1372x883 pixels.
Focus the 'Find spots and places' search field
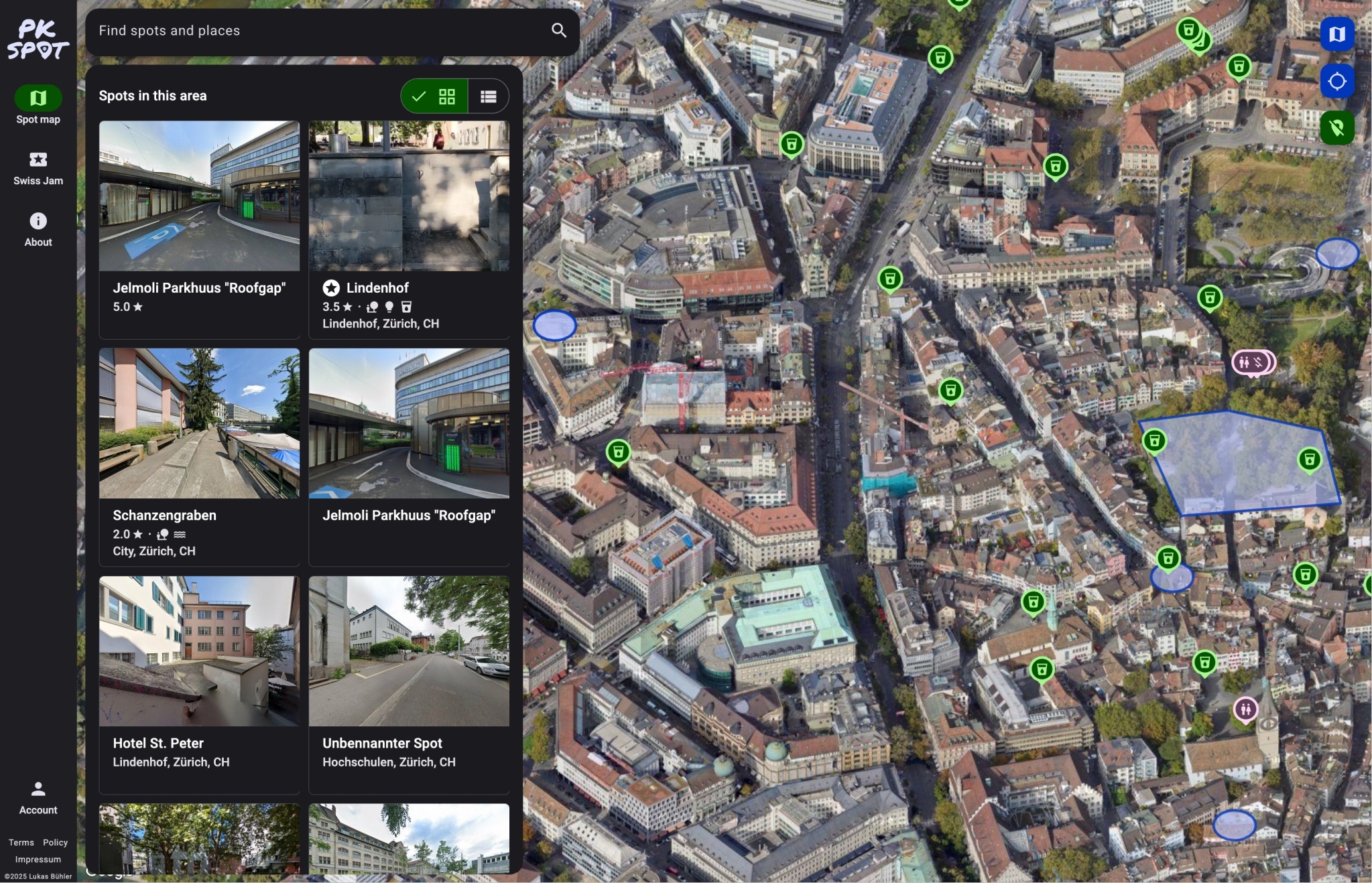[x=332, y=31]
